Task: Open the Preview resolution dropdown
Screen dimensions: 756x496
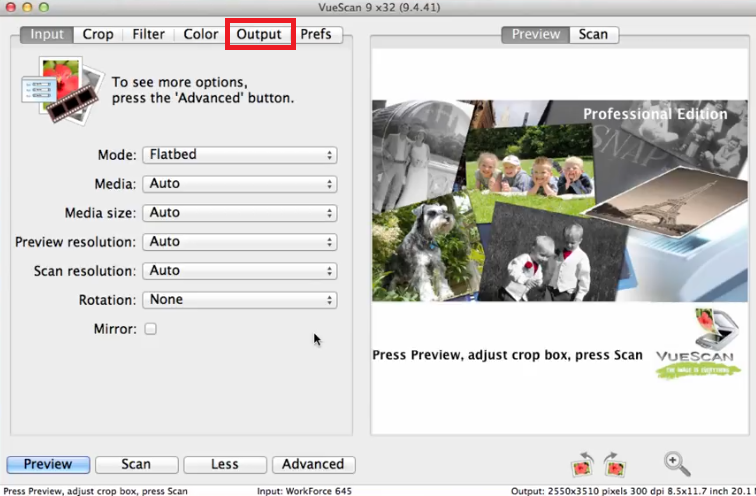Action: coord(240,241)
